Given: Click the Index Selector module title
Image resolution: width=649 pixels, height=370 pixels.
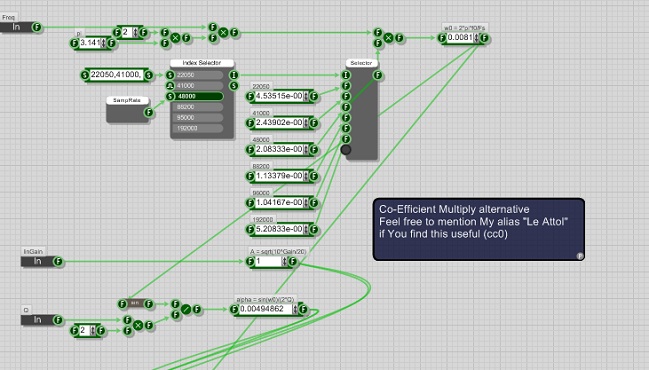Looking at the screenshot, I should [x=202, y=63].
